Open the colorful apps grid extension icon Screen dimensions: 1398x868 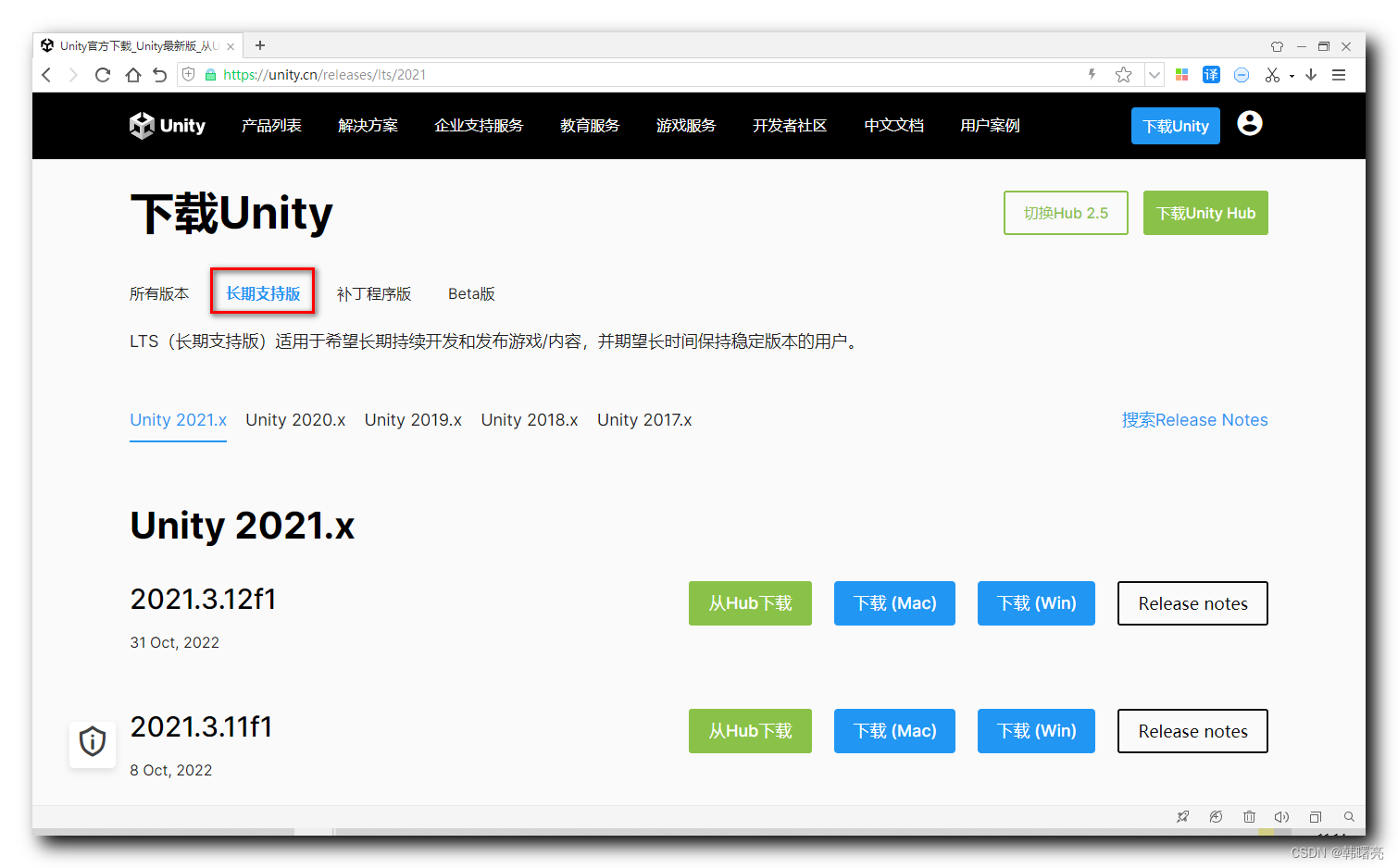coord(1182,75)
